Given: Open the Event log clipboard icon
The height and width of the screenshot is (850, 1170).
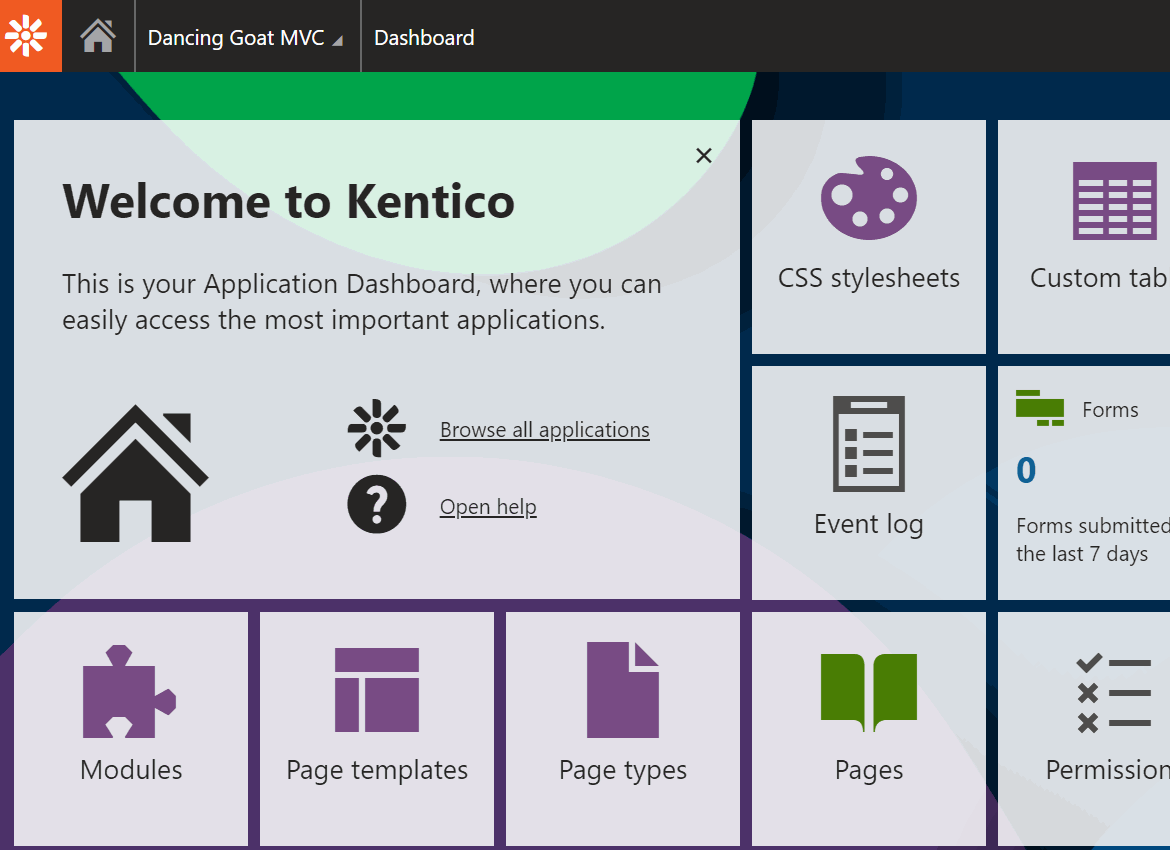Looking at the screenshot, I should click(869, 443).
